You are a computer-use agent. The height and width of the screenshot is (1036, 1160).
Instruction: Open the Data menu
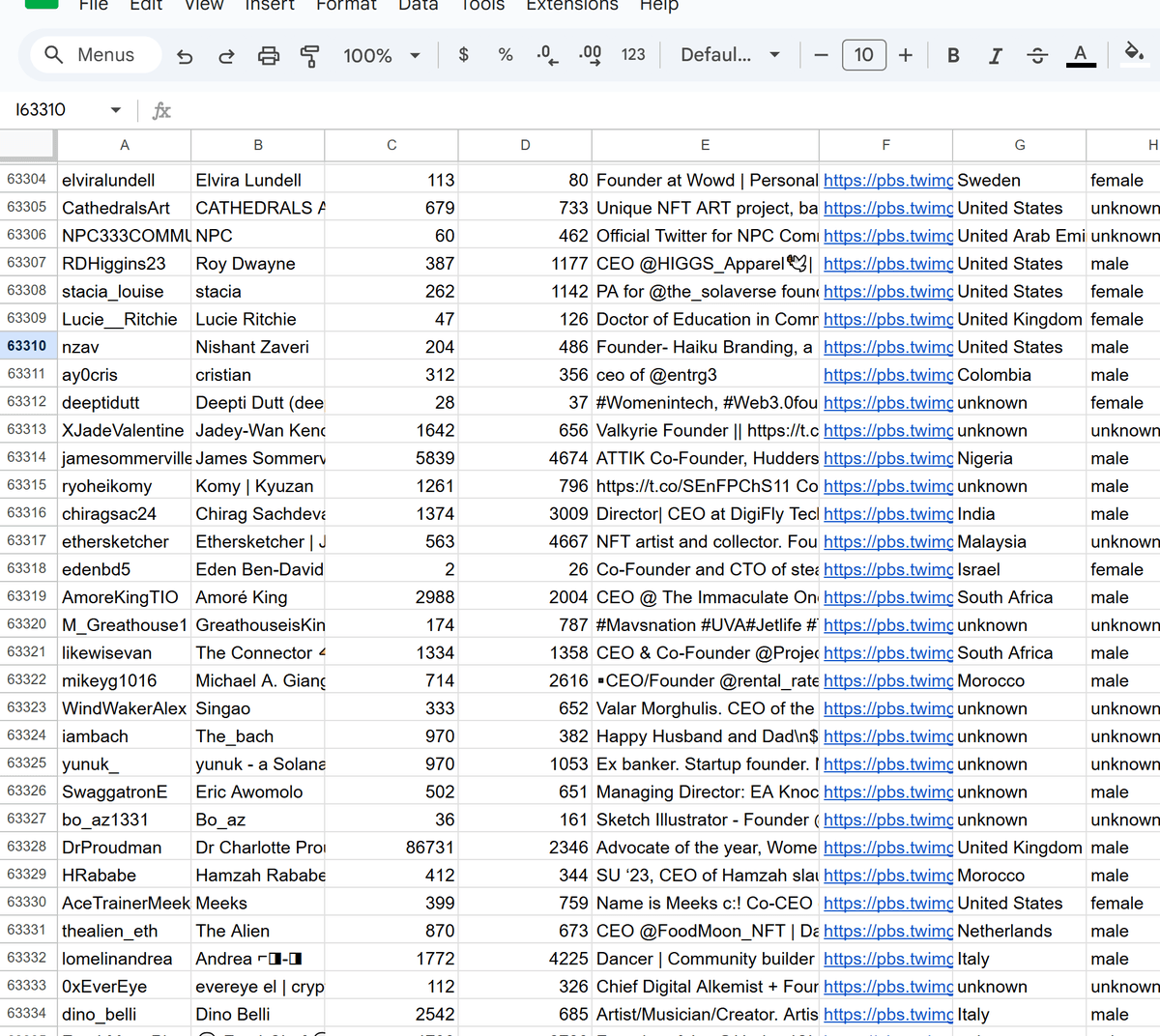pyautogui.click(x=419, y=5)
